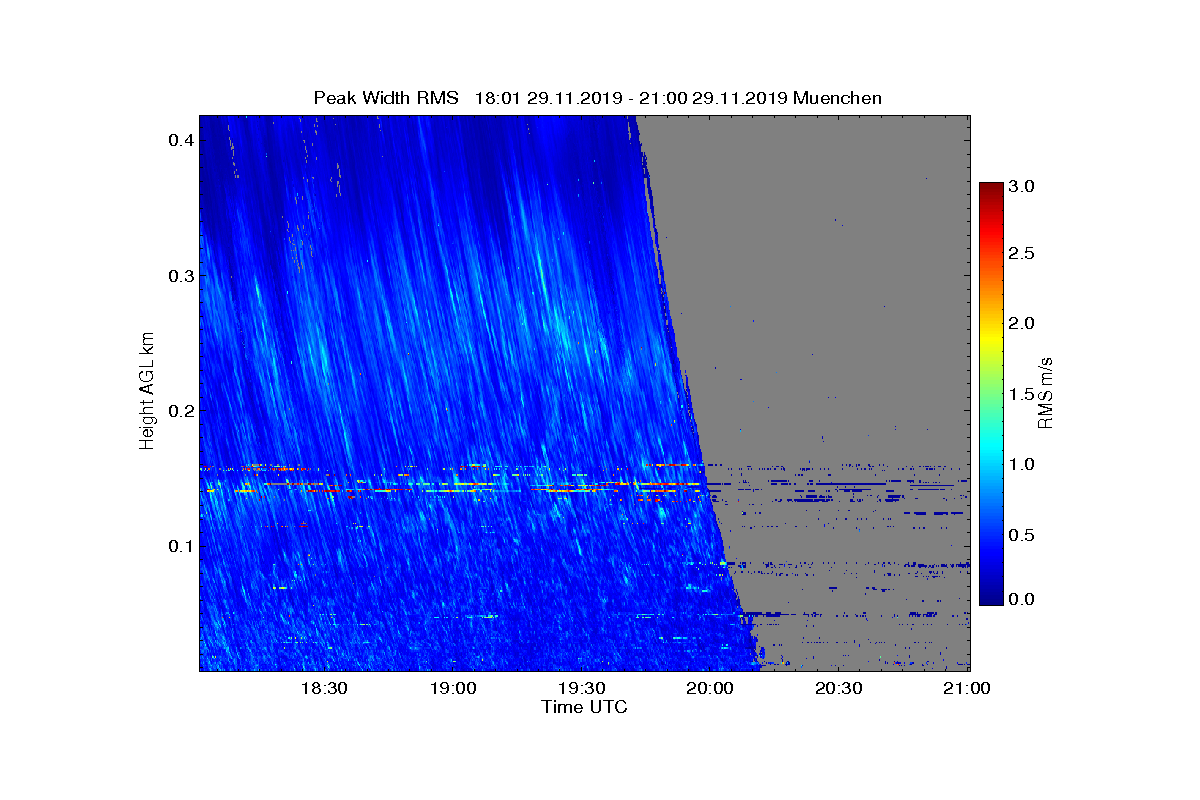The height and width of the screenshot is (800, 1200).
Task: Click the 'Time UTC' axis label
Action: (585, 707)
